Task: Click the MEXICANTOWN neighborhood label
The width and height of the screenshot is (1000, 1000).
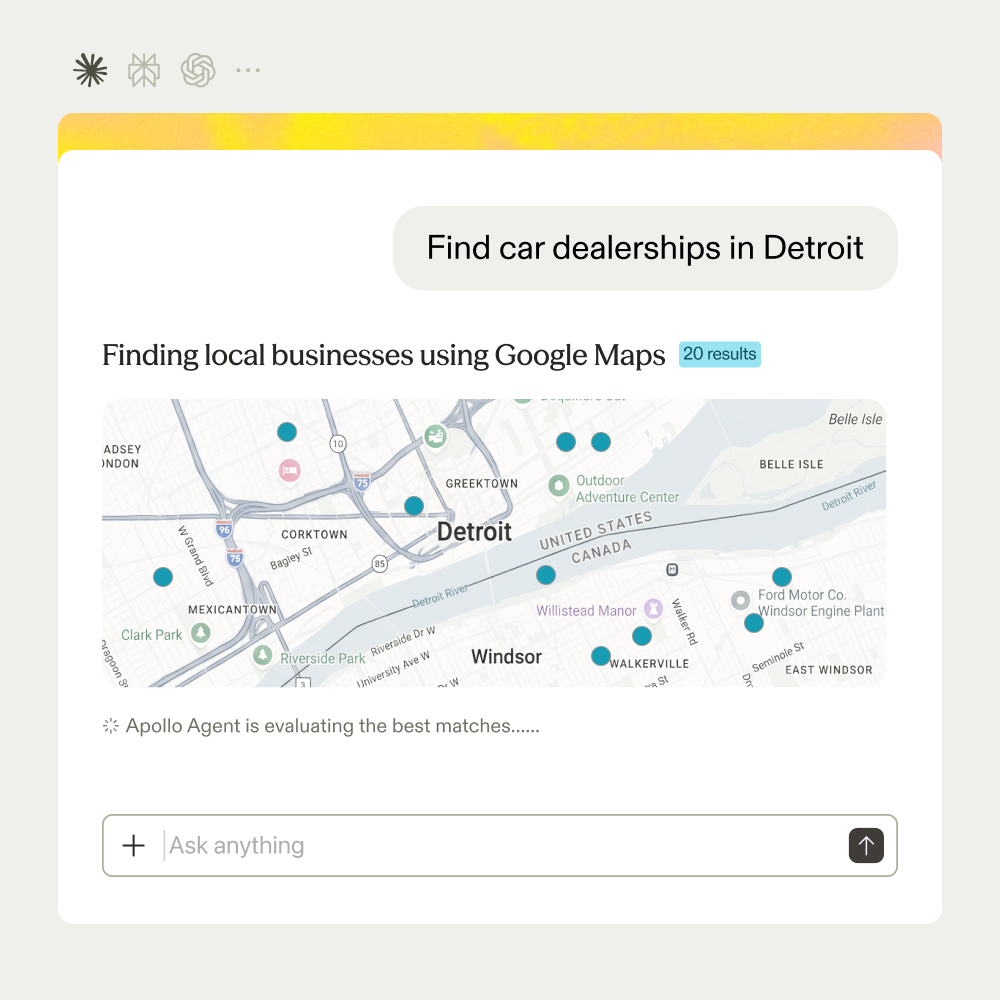Action: [232, 610]
